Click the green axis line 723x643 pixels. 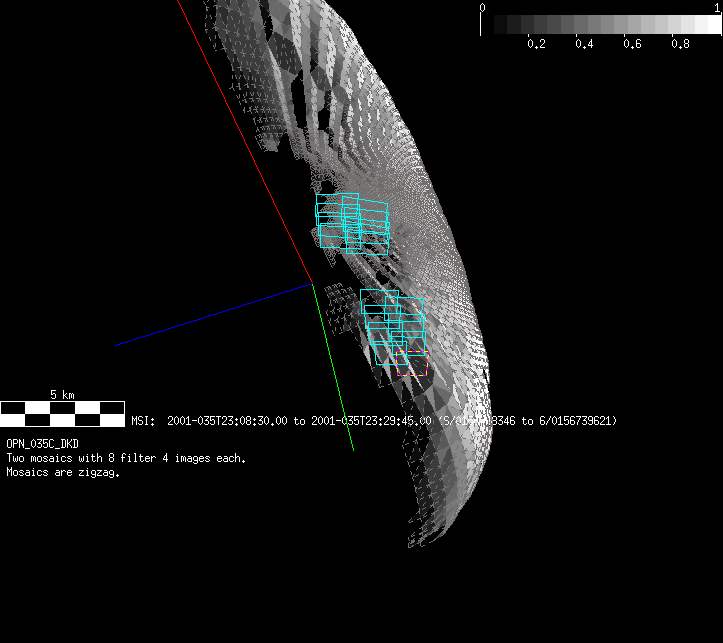333,367
